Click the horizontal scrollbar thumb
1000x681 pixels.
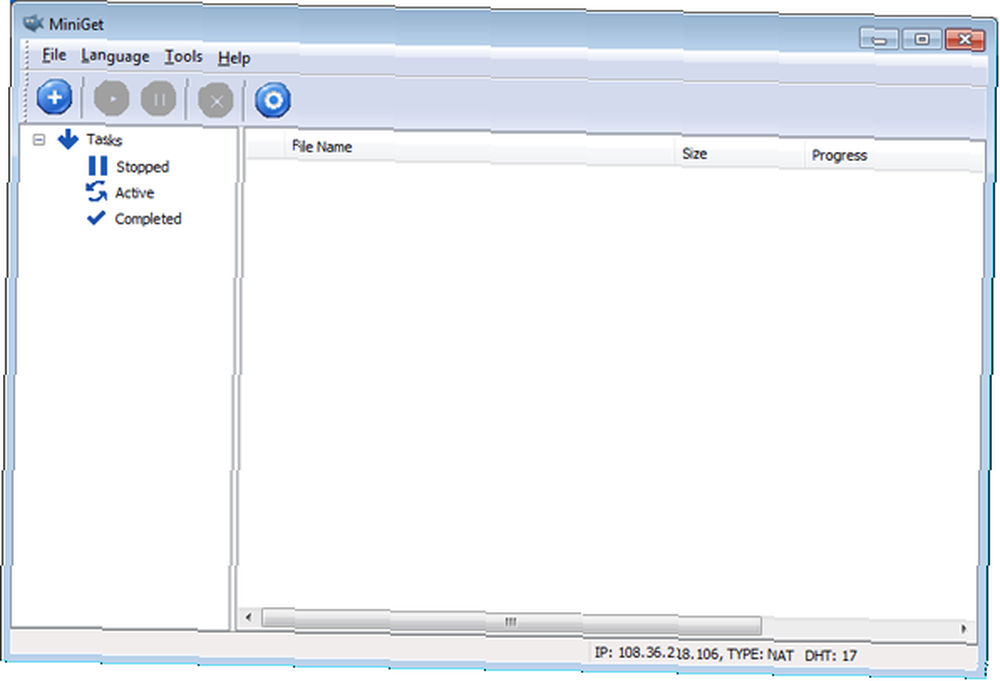point(511,621)
